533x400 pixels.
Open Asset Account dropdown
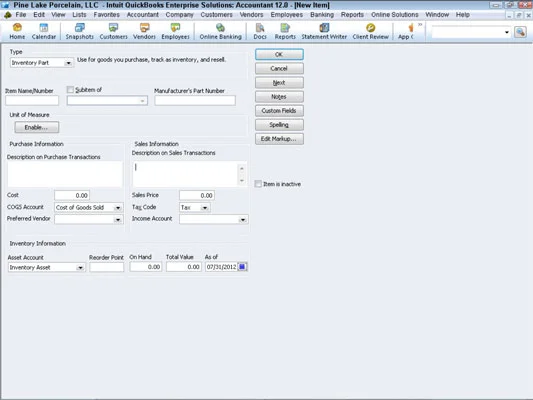pyautogui.click(x=80, y=267)
